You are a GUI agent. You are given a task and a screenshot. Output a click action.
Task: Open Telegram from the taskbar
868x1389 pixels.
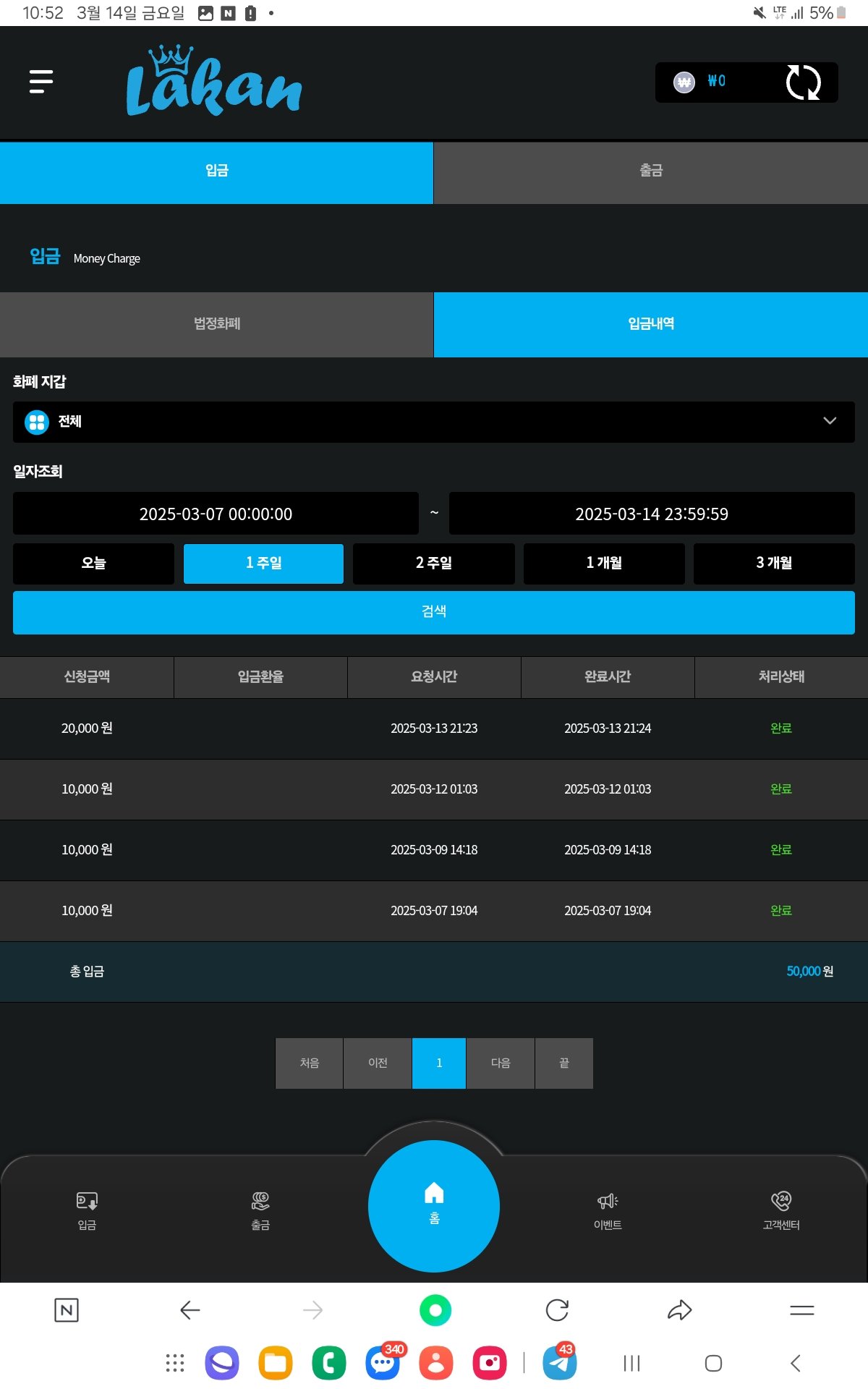click(x=559, y=1363)
